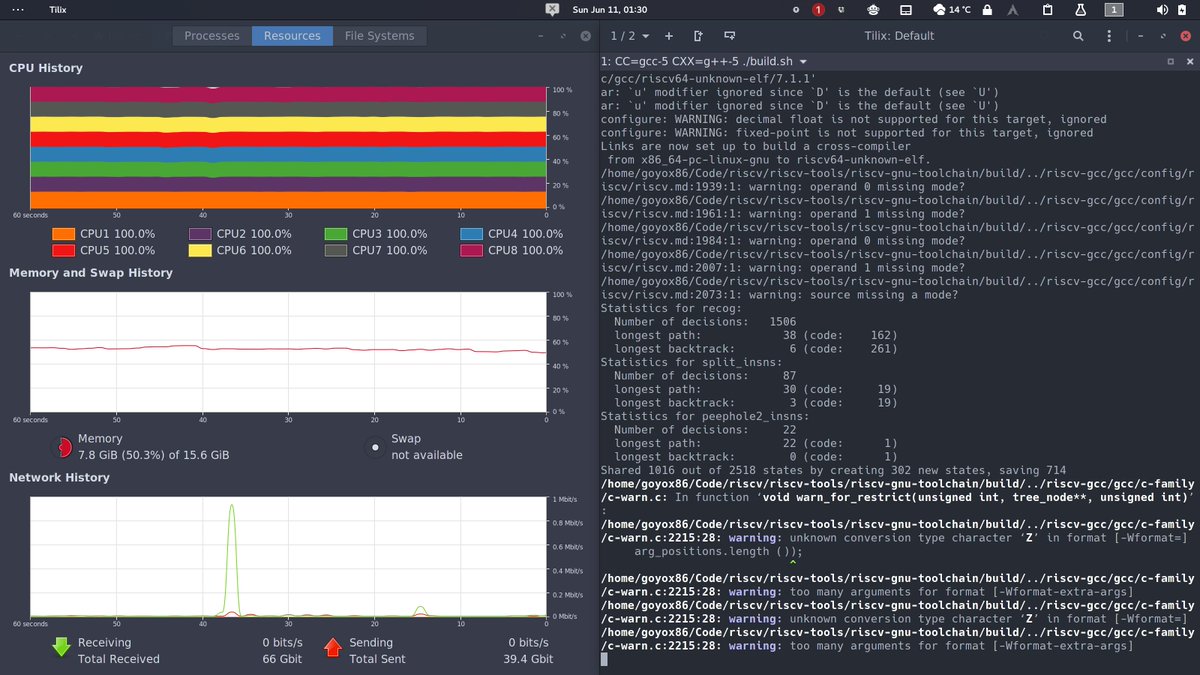
Task: Click the small dot tray icon
Action: click(x=796, y=9)
